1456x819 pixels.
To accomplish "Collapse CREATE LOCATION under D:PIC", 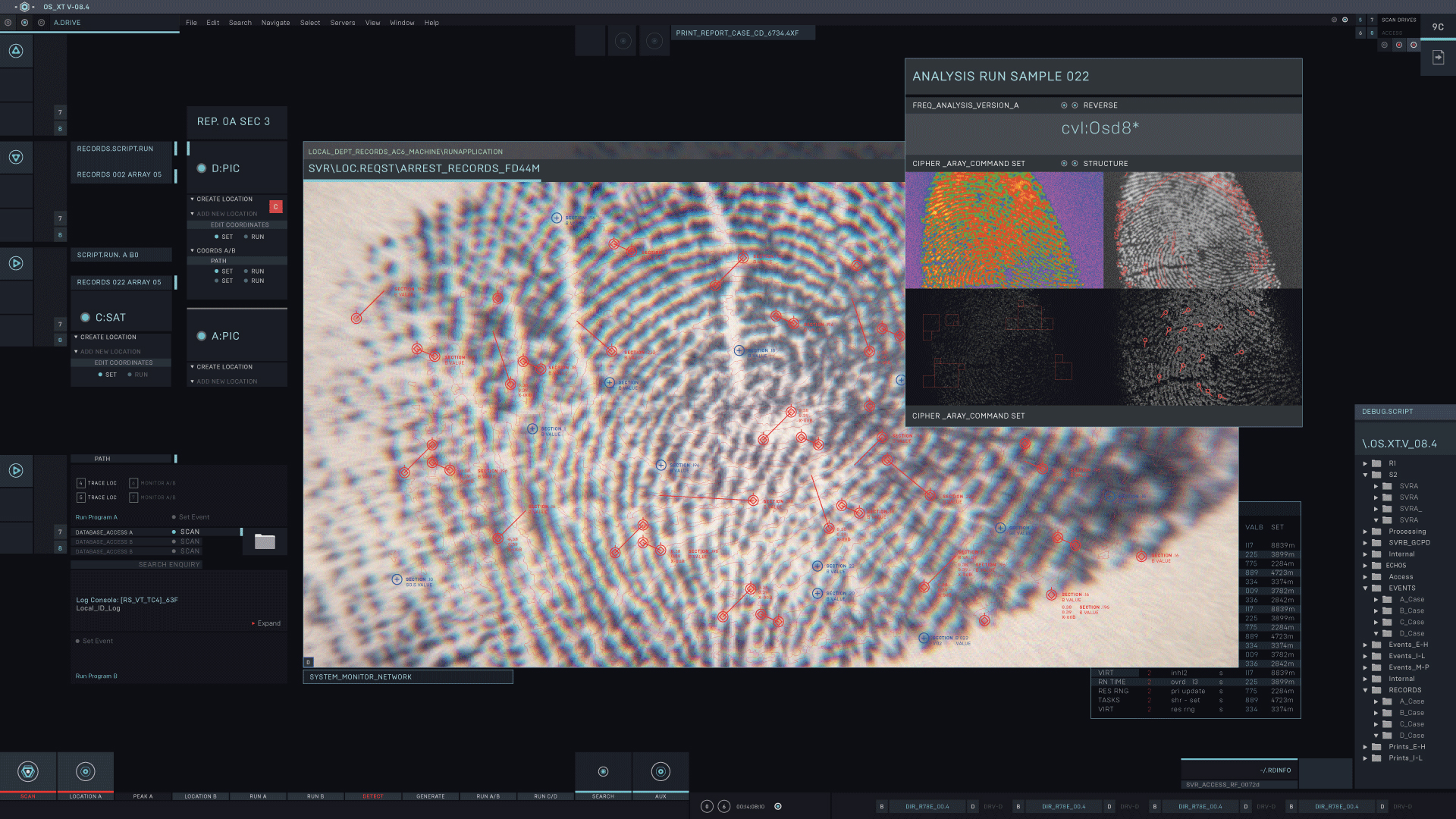I will point(193,199).
